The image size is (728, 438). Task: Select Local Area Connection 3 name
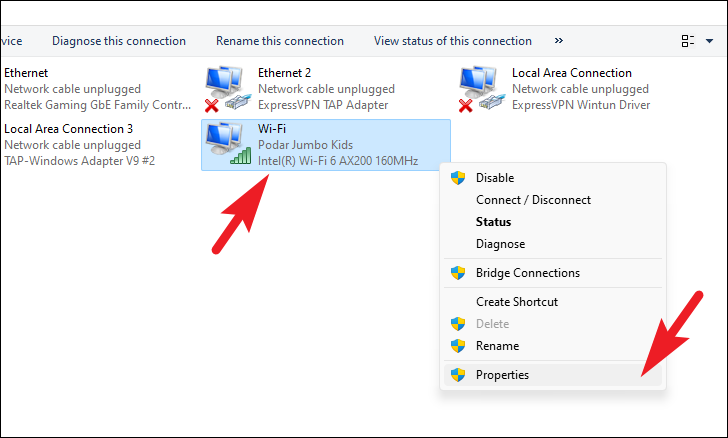point(68,129)
